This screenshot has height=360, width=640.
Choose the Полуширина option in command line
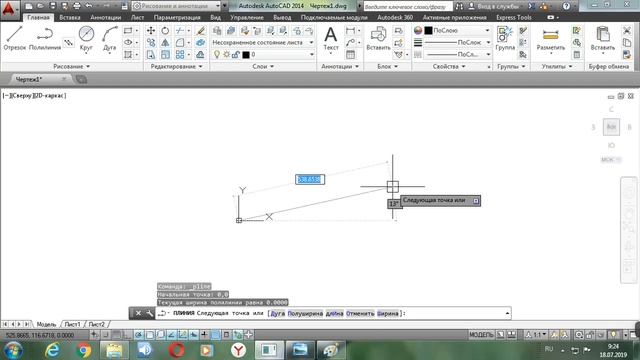305,313
